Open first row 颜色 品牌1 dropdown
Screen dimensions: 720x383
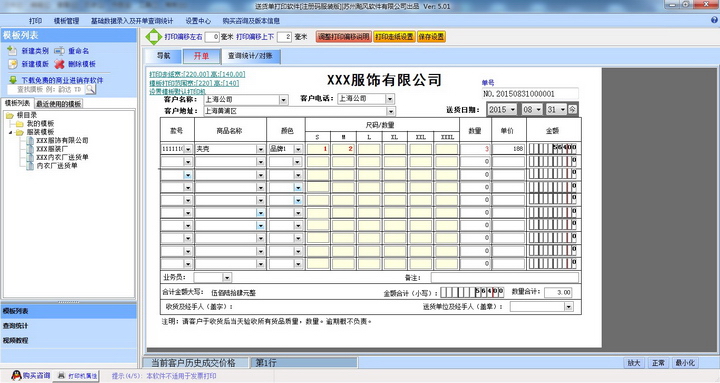pos(298,149)
